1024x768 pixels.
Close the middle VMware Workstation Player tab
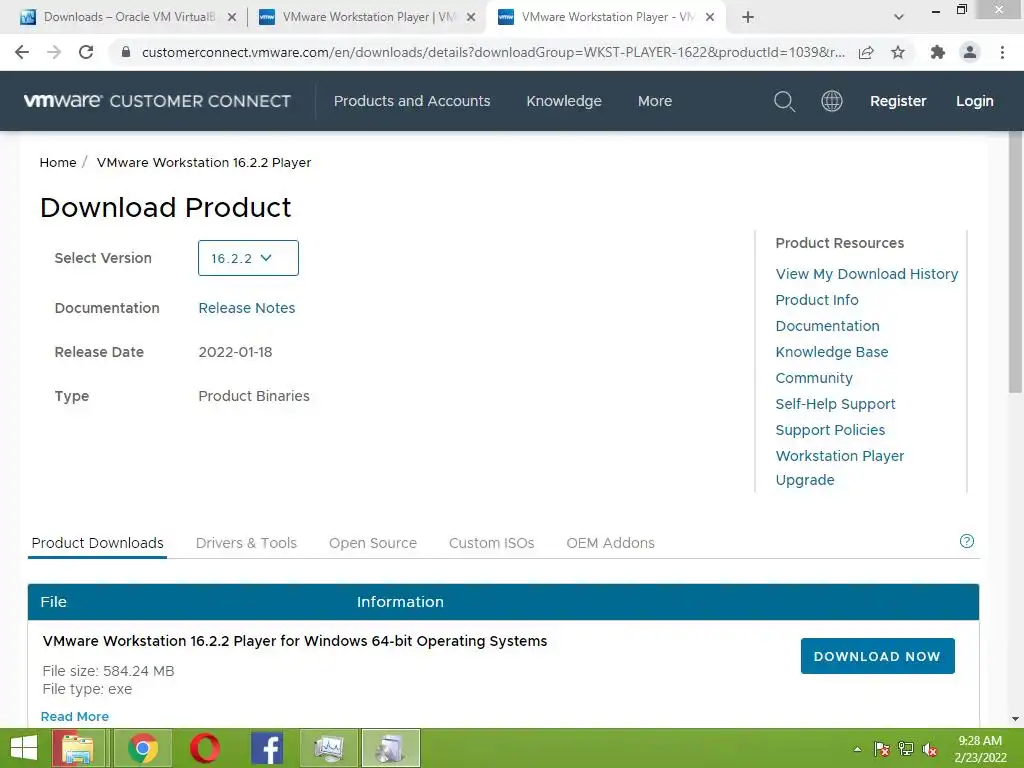coord(471,18)
